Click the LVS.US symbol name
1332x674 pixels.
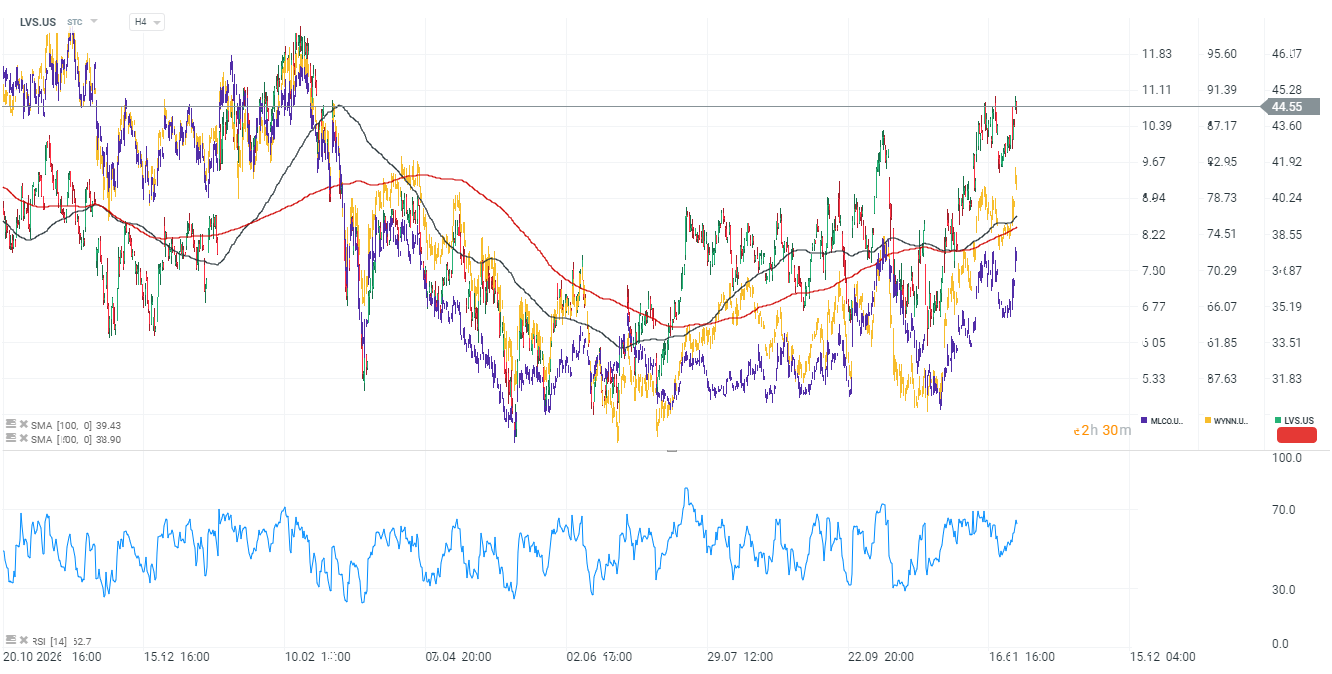click(38, 21)
